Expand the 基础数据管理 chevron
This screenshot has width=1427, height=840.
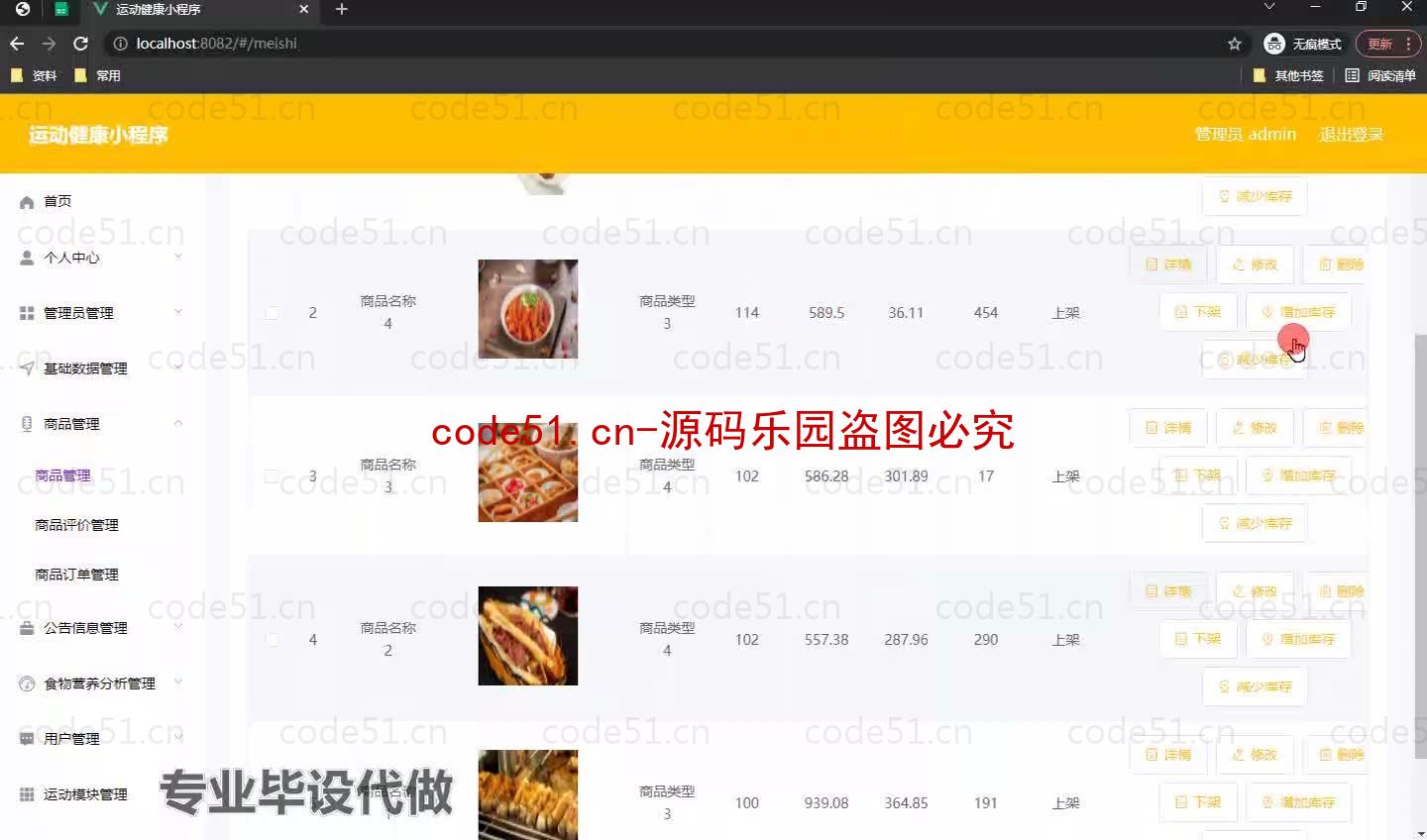click(178, 367)
